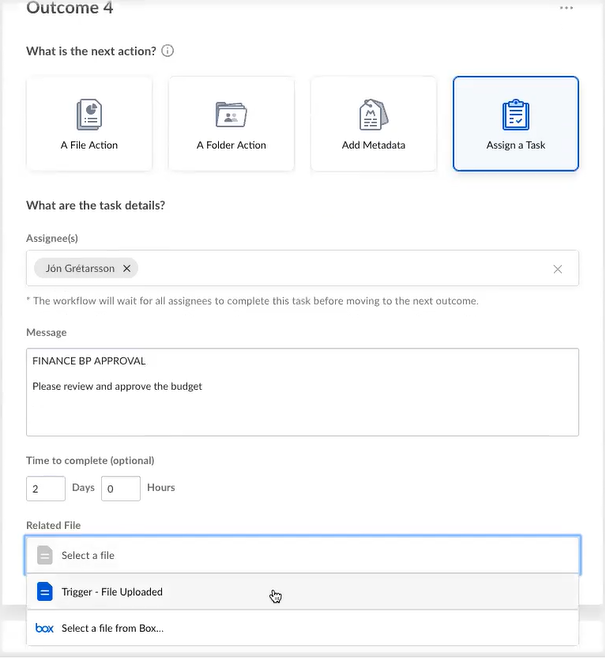Click the file document icon in File Action
The image size is (605, 658).
coord(89,113)
